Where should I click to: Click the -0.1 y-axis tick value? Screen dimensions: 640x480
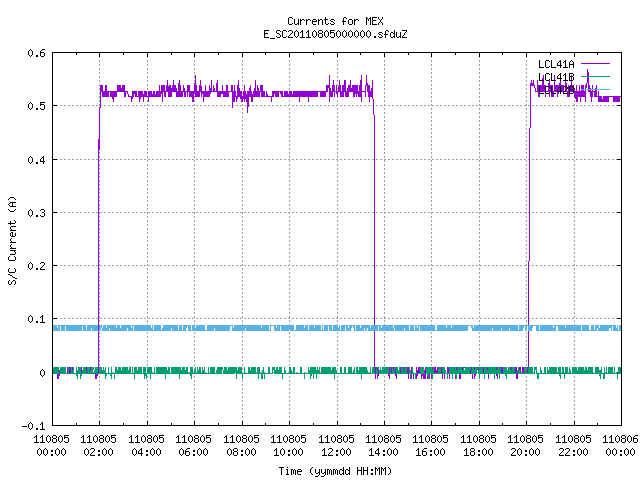point(33,426)
